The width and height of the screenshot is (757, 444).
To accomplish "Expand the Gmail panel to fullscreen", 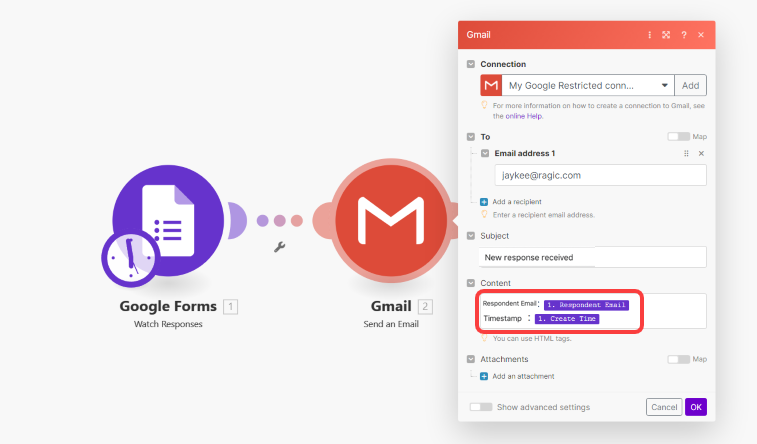I will click(666, 35).
